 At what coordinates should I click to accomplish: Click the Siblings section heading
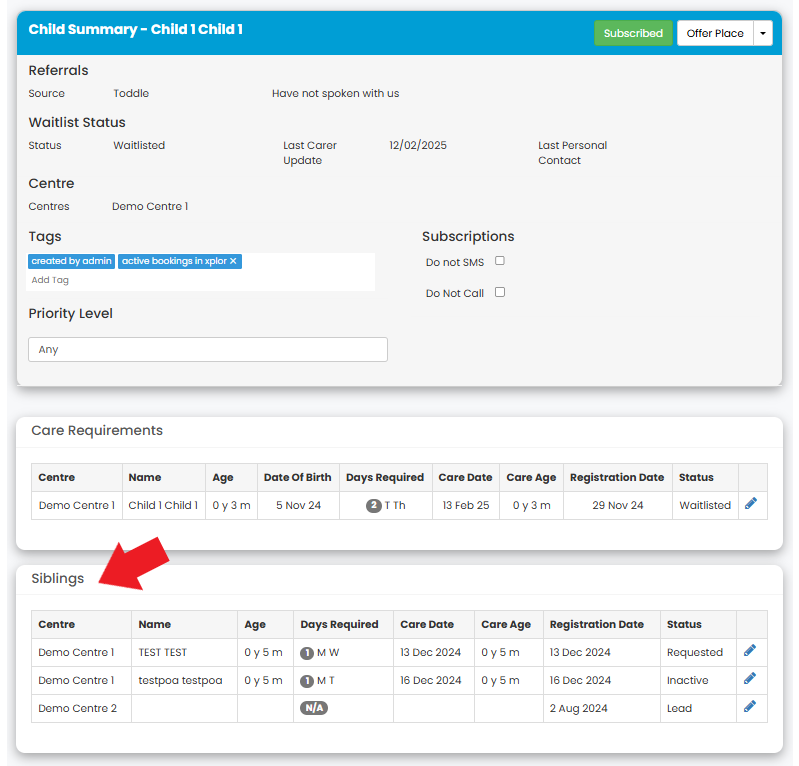(x=58, y=578)
